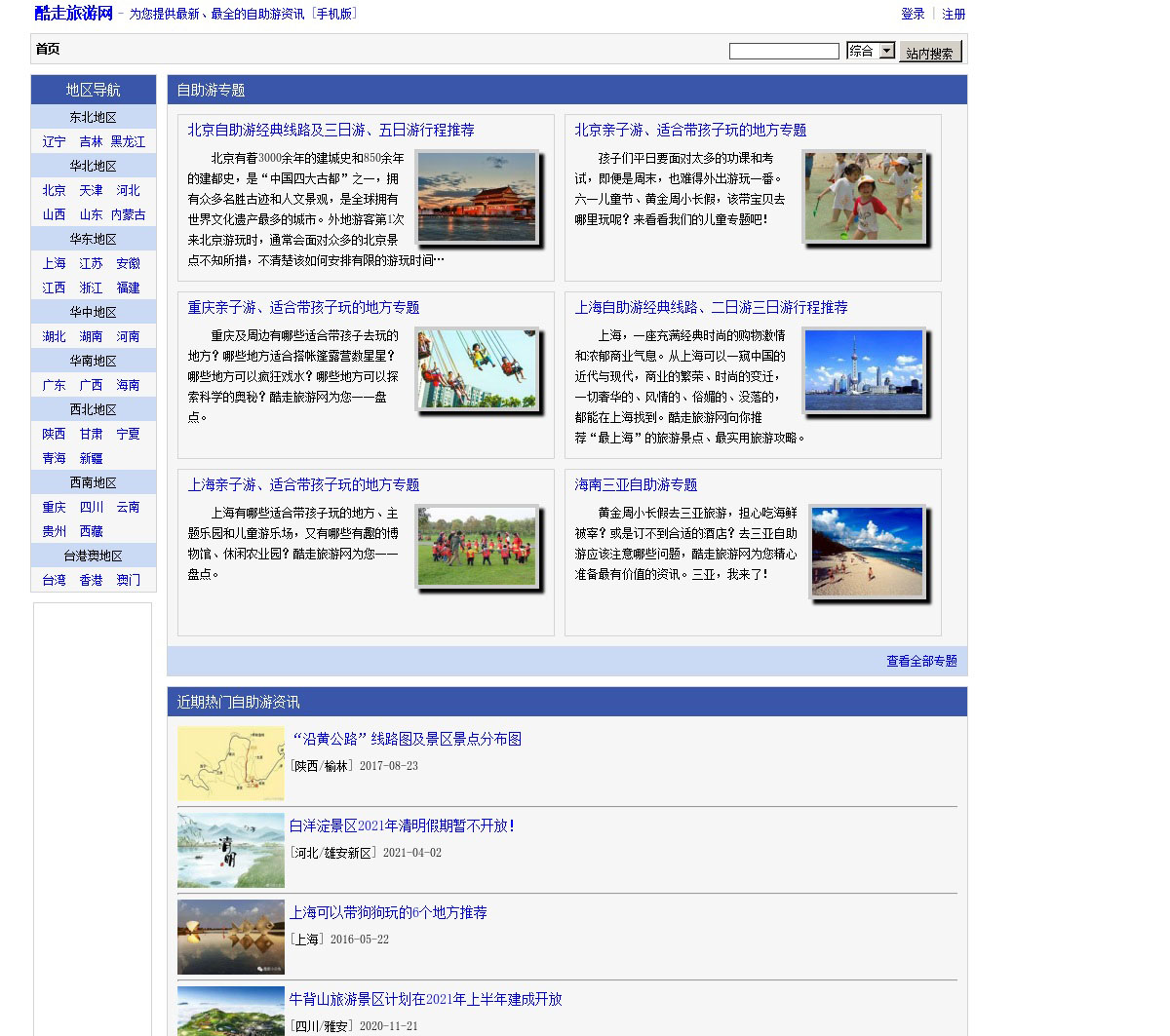Select 台湾 in the region navigation
Image resolution: width=1170 pixels, height=1036 pixels.
(x=55, y=580)
